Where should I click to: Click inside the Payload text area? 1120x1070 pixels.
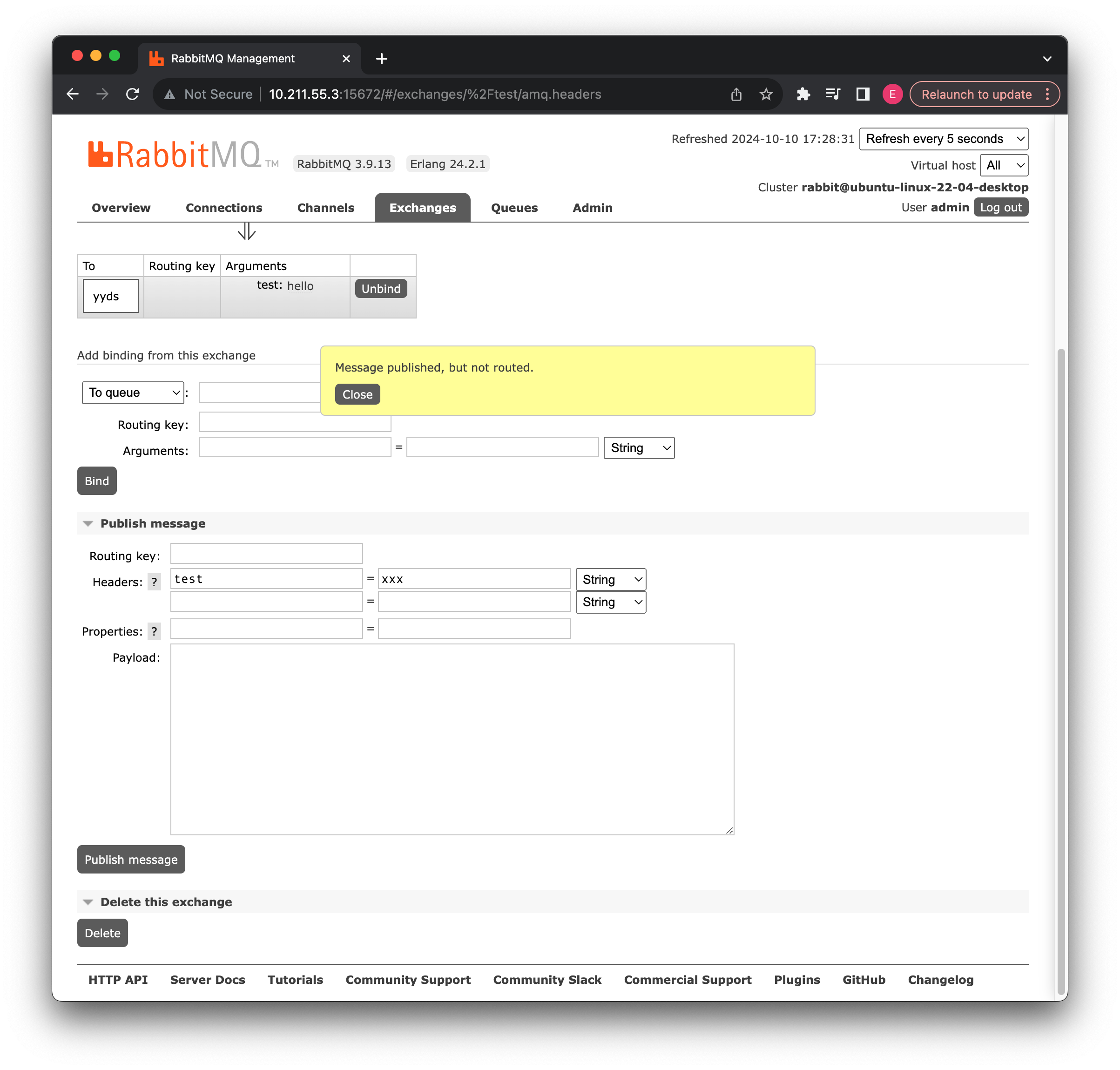[452, 738]
